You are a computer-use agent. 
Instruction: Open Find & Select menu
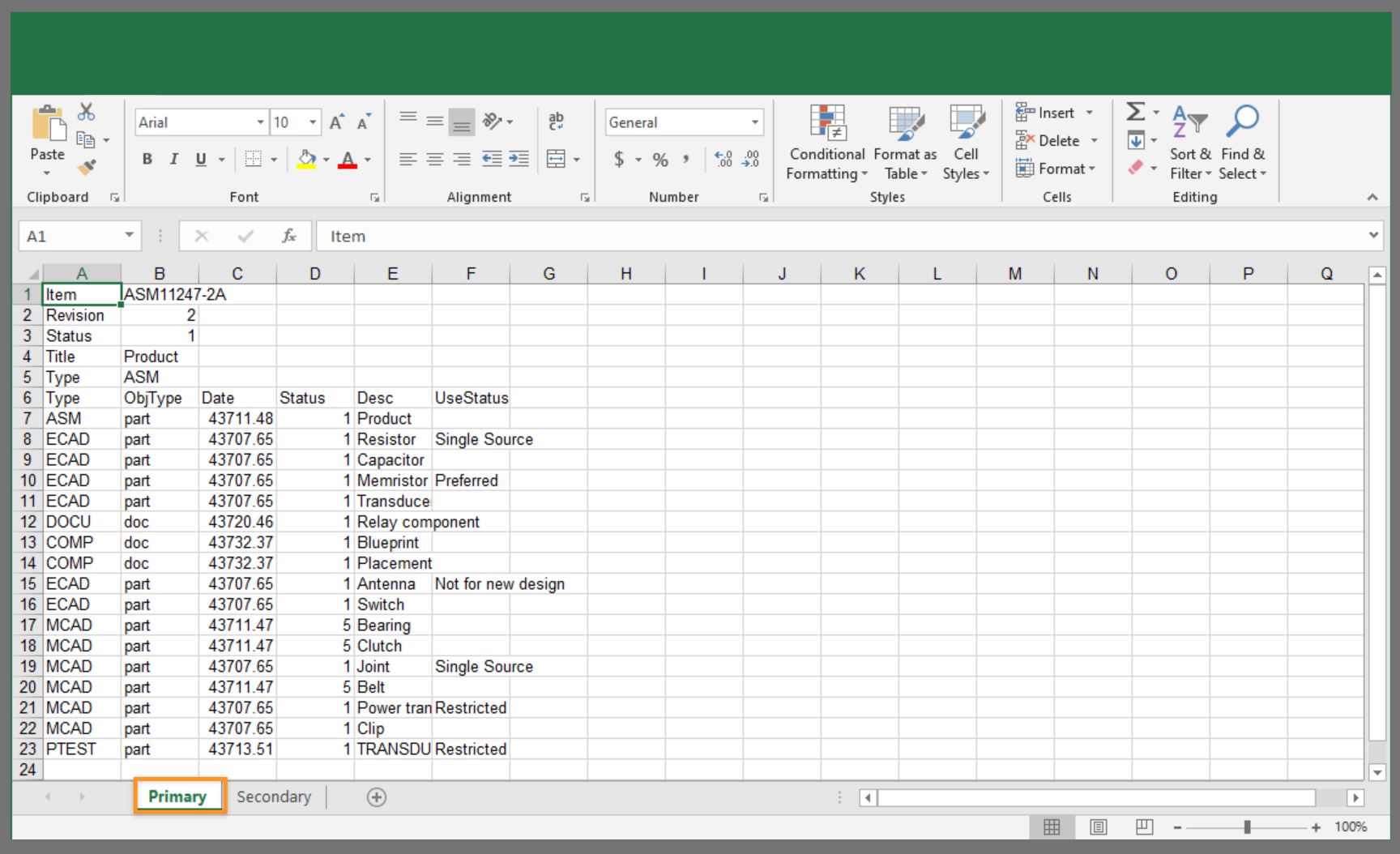pos(1243,143)
